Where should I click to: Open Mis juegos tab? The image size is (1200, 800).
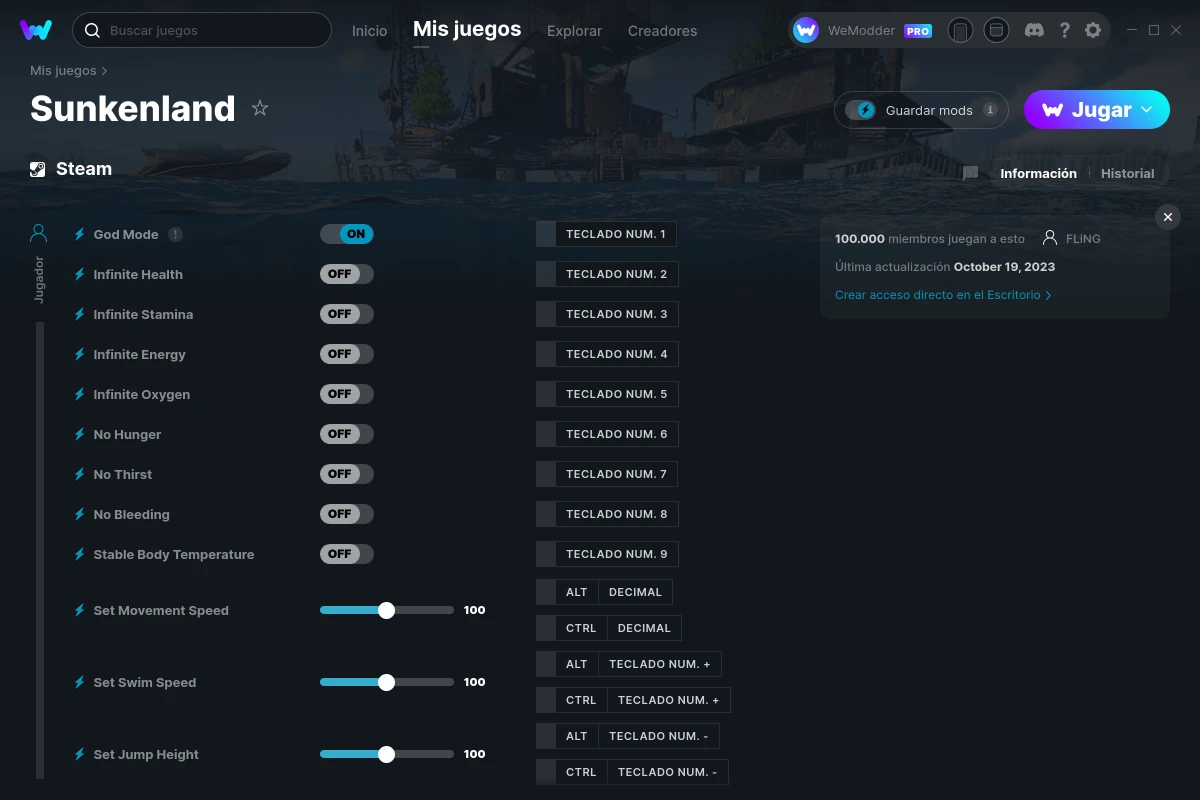467,30
